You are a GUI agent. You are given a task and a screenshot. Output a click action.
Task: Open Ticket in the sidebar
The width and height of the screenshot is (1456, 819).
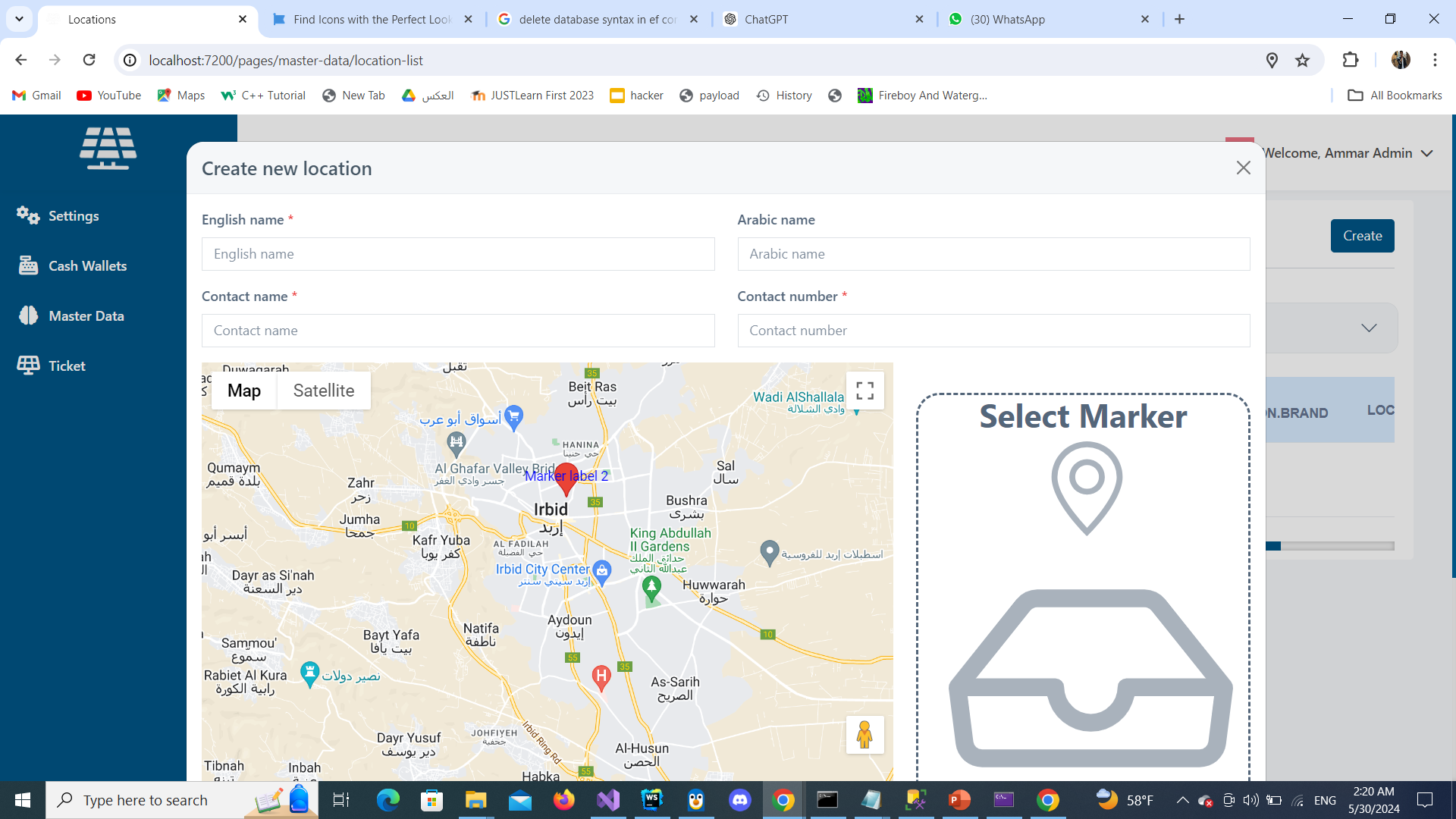click(x=67, y=366)
